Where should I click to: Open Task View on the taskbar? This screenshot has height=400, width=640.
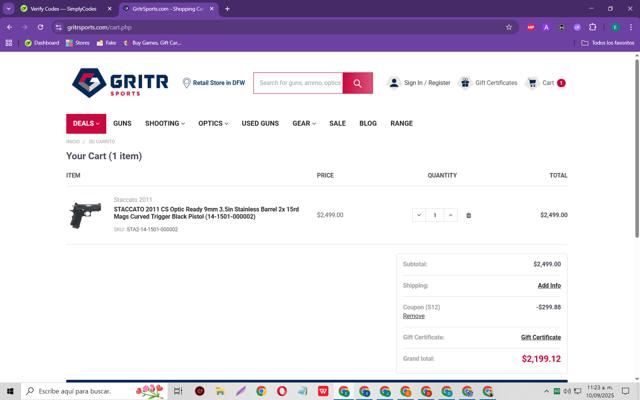(178, 391)
